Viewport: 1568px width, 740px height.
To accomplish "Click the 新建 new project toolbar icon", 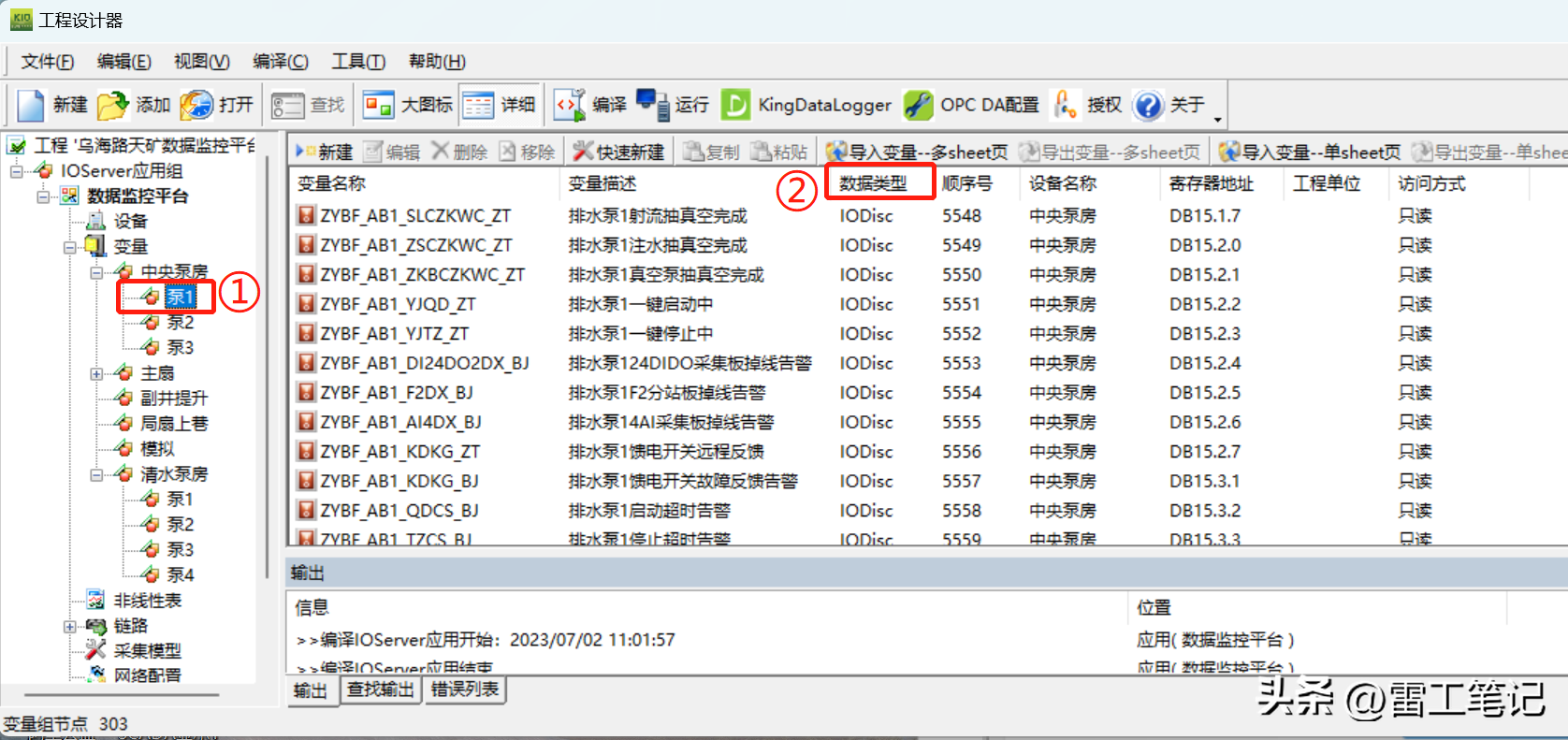I will (x=31, y=105).
